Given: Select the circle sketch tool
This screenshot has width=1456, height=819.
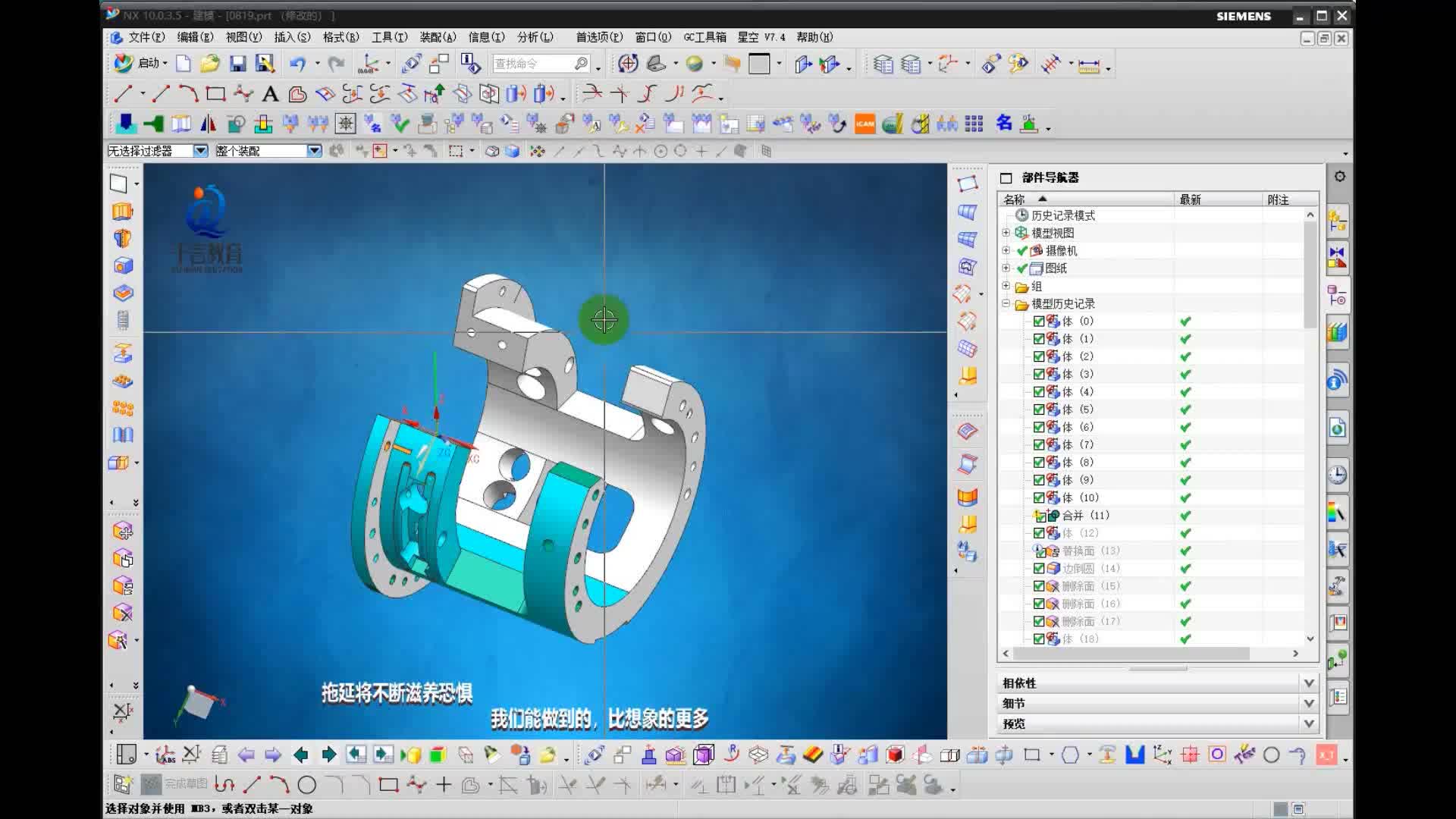Looking at the screenshot, I should 307,785.
